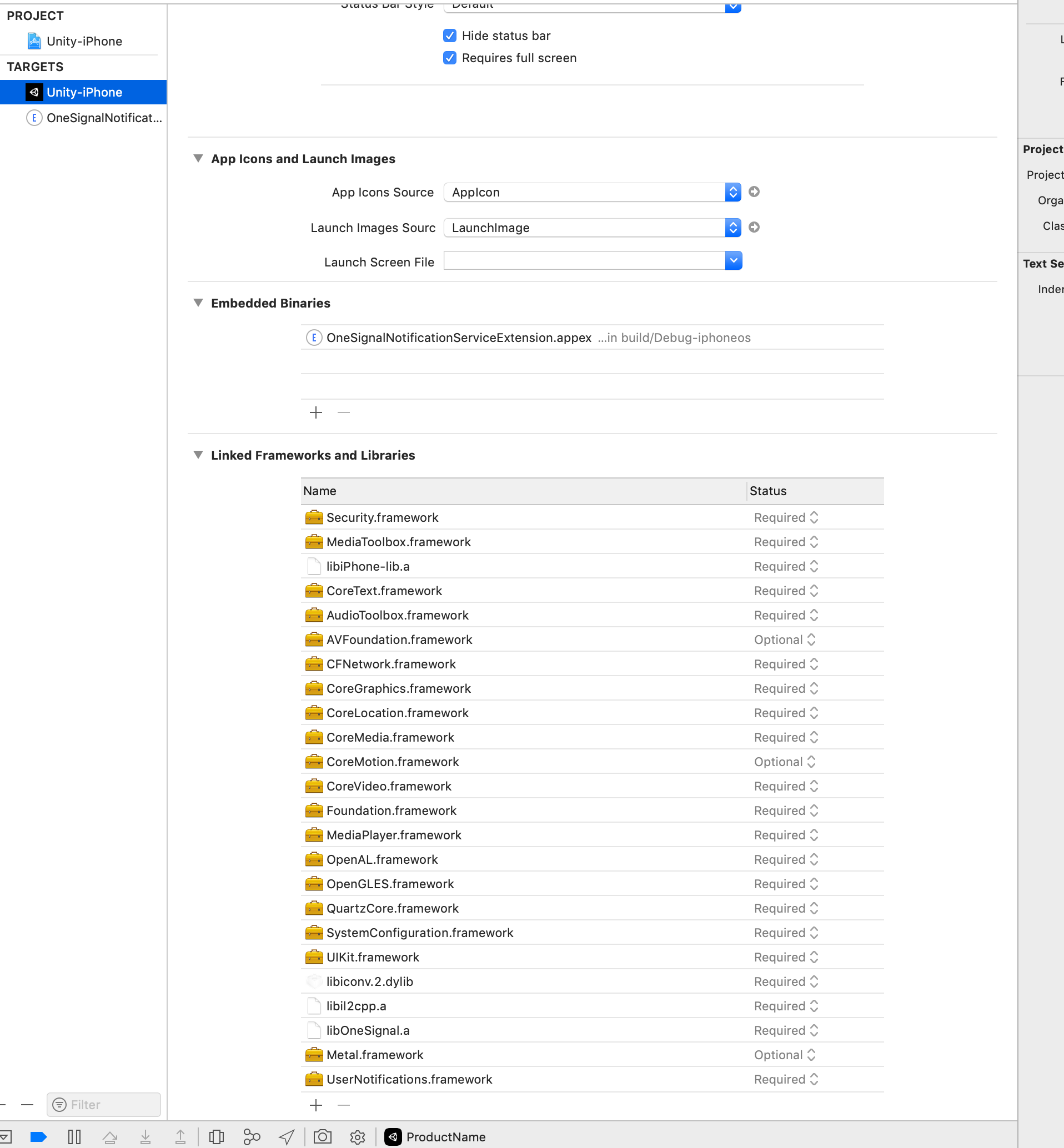
Task: Disable the Requires full screen checkbox
Action: coord(450,58)
